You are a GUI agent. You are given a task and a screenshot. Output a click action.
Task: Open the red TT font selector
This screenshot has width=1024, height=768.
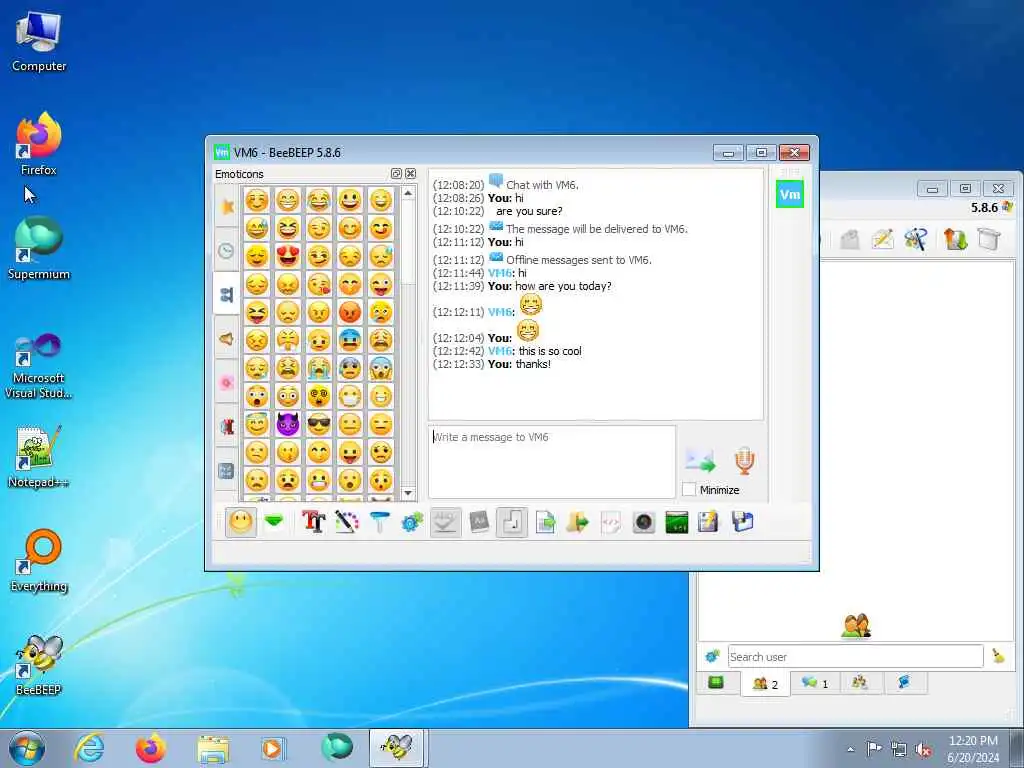[313, 522]
